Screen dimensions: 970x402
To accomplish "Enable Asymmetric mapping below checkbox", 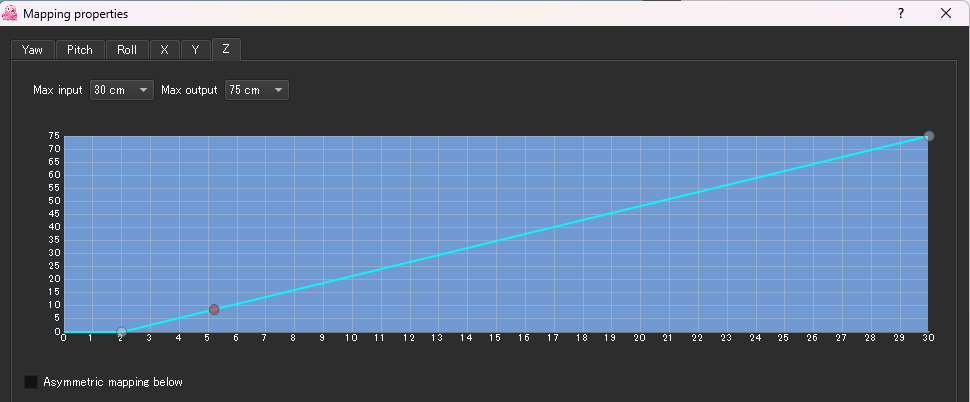I will tap(31, 382).
